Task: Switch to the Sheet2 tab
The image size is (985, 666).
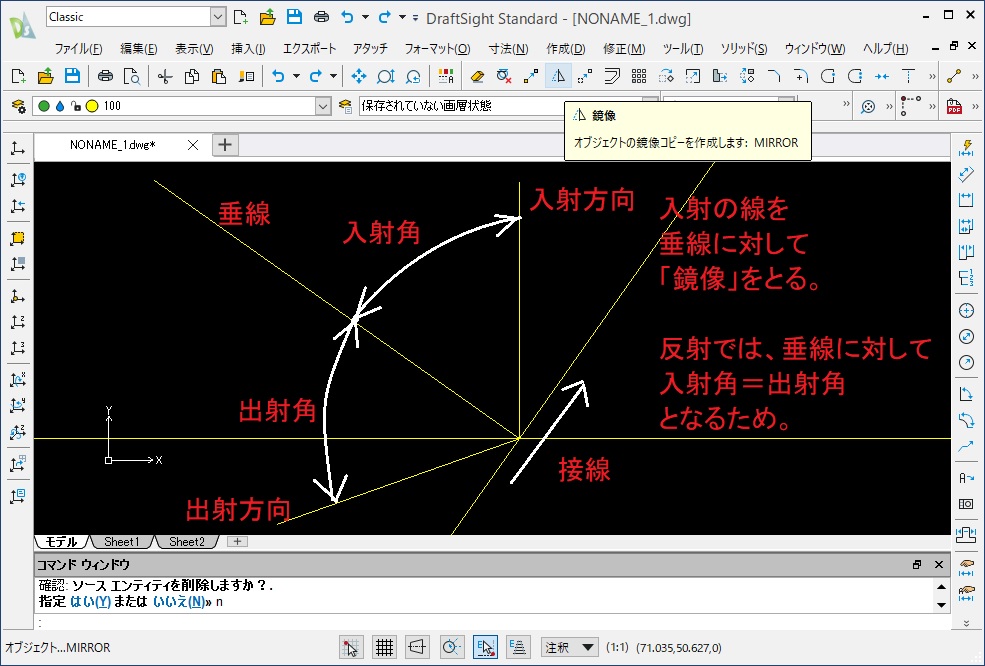Action: click(x=187, y=542)
